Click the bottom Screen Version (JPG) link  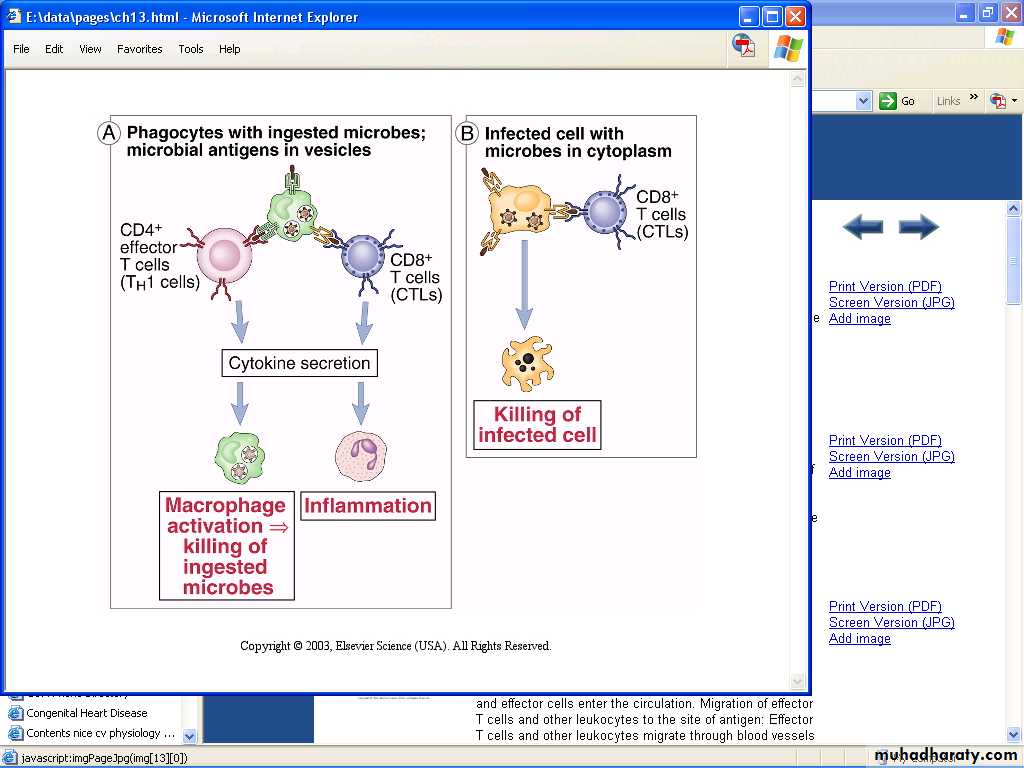pos(891,622)
